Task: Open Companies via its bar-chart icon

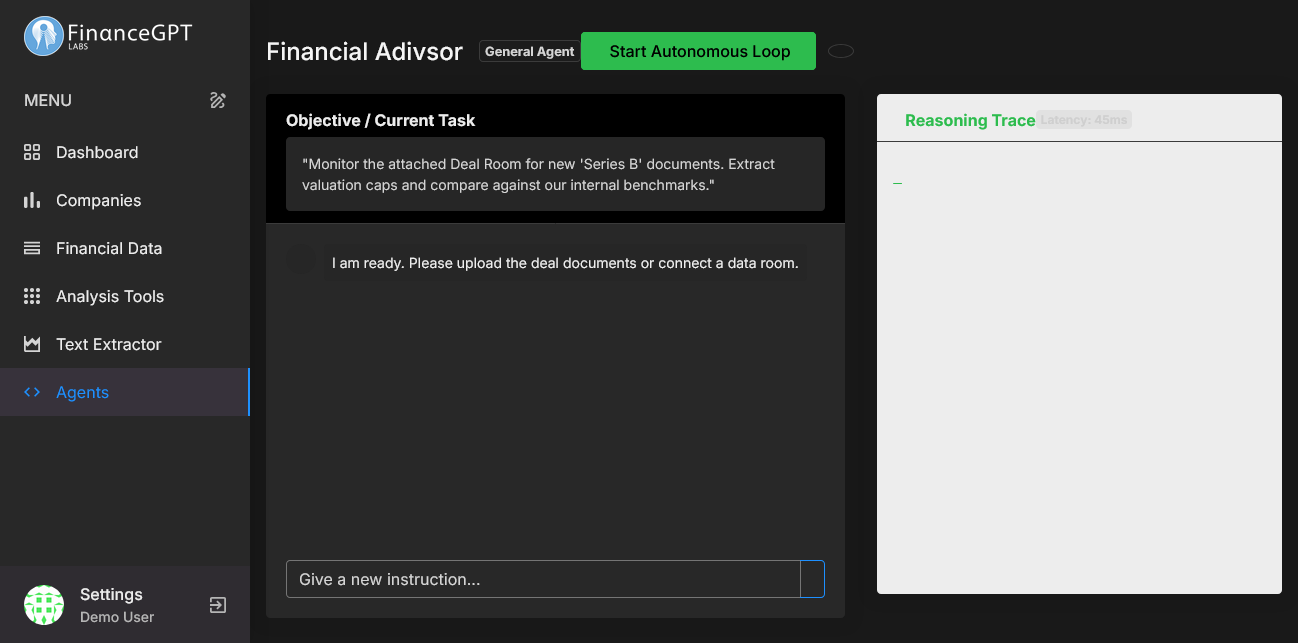Action: coord(31,200)
